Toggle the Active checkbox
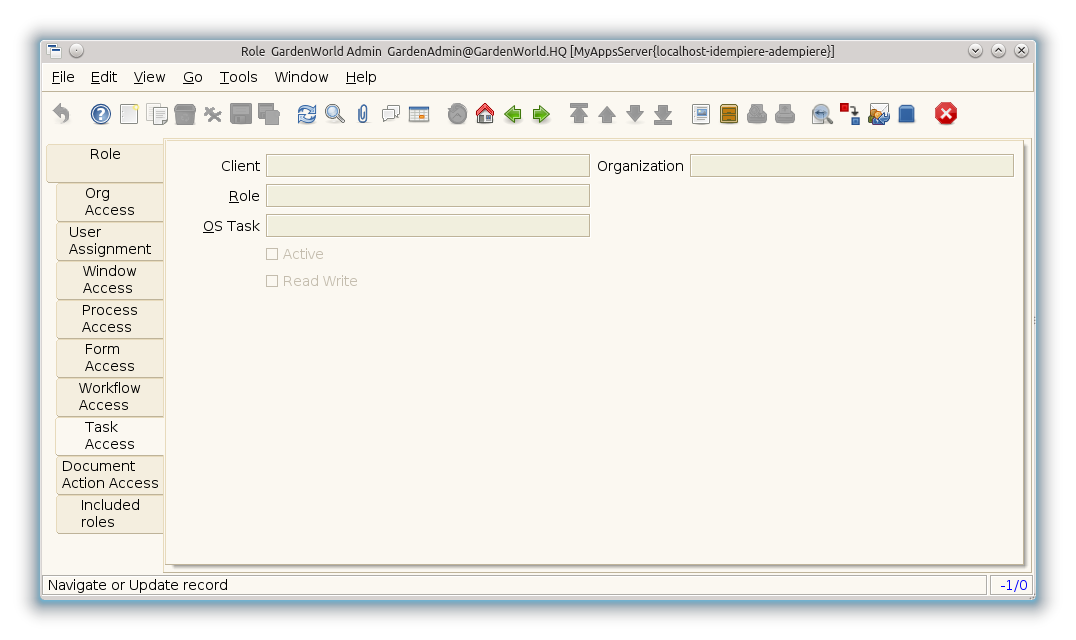The height and width of the screenshot is (640, 1076). pos(272,254)
